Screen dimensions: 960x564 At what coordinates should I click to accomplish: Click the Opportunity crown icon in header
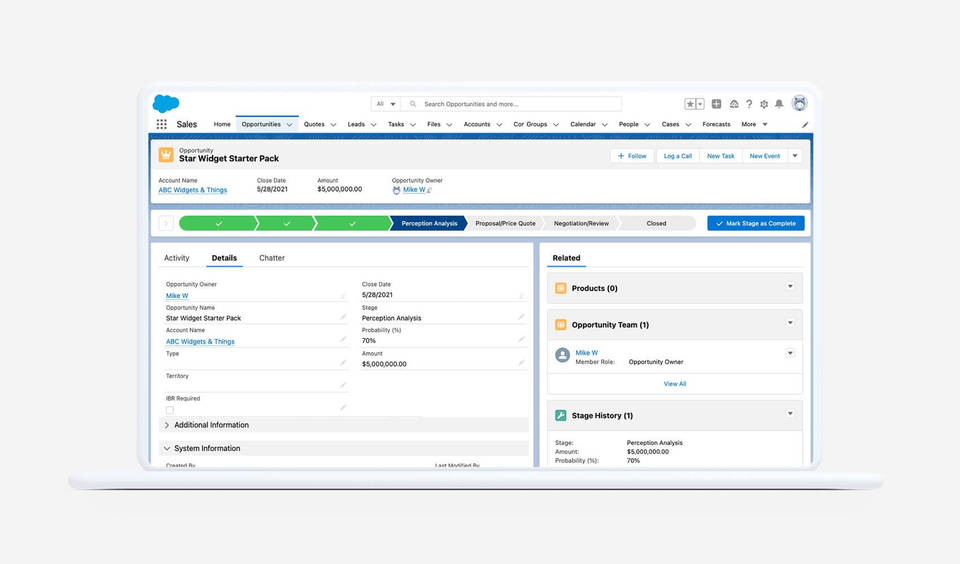166,154
